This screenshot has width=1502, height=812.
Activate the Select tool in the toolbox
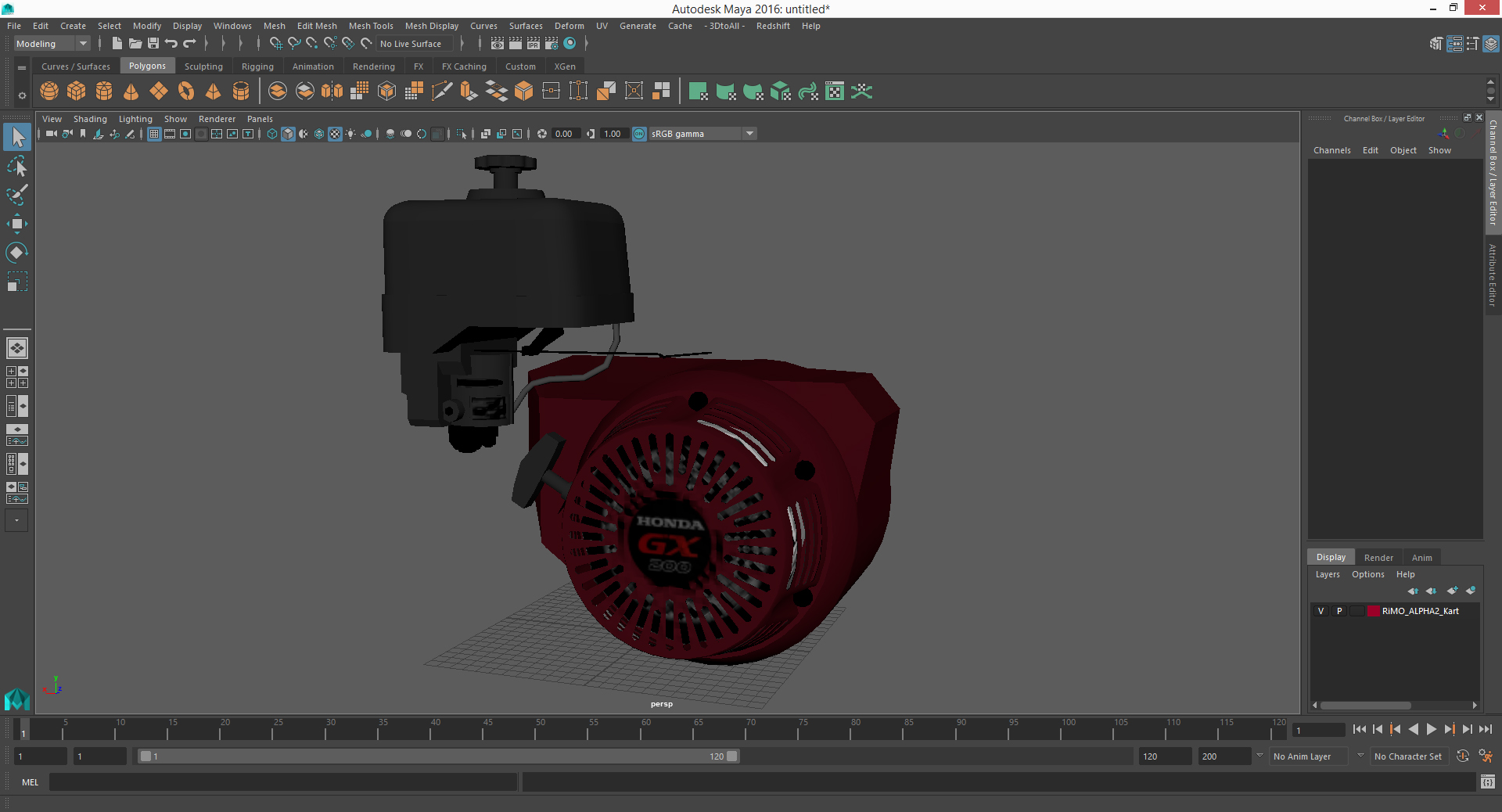click(x=17, y=138)
